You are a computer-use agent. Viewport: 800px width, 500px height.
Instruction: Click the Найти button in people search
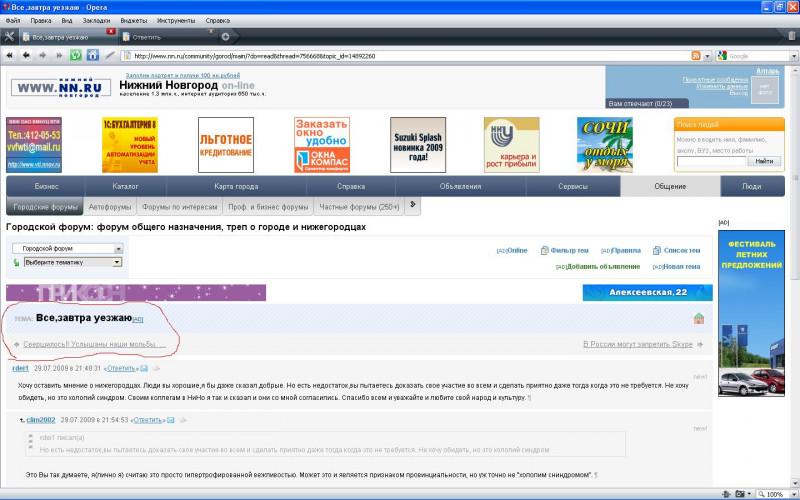(764, 161)
